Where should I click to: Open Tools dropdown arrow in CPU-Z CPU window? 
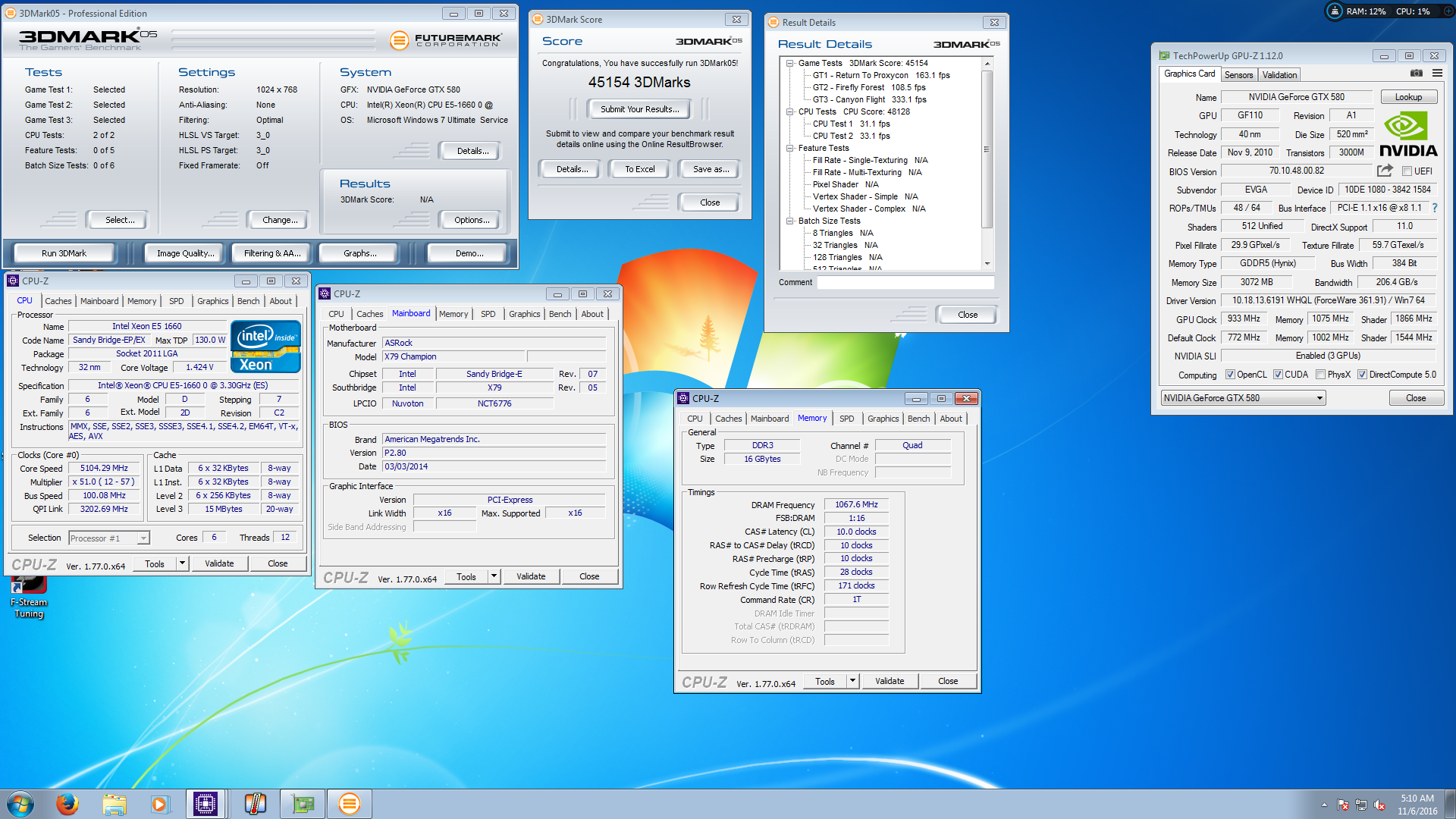tap(182, 563)
